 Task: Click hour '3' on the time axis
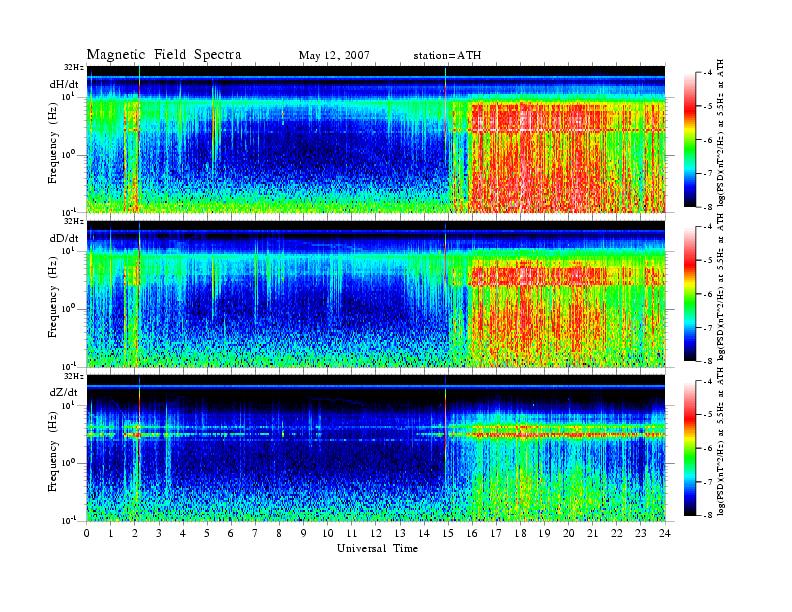(159, 534)
